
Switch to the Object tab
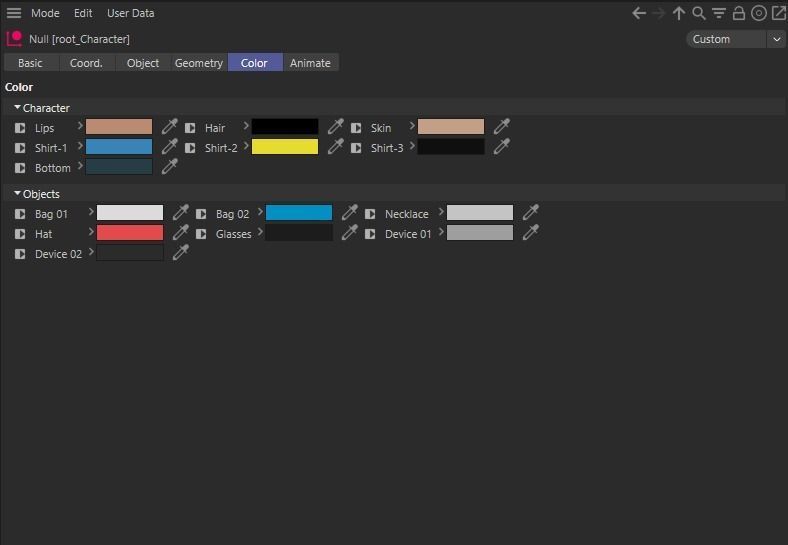(x=143, y=63)
